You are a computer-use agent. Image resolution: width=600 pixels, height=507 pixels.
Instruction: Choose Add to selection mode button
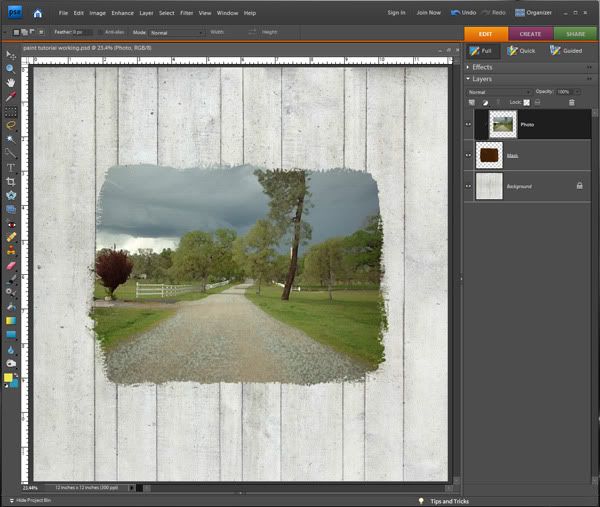point(24,32)
